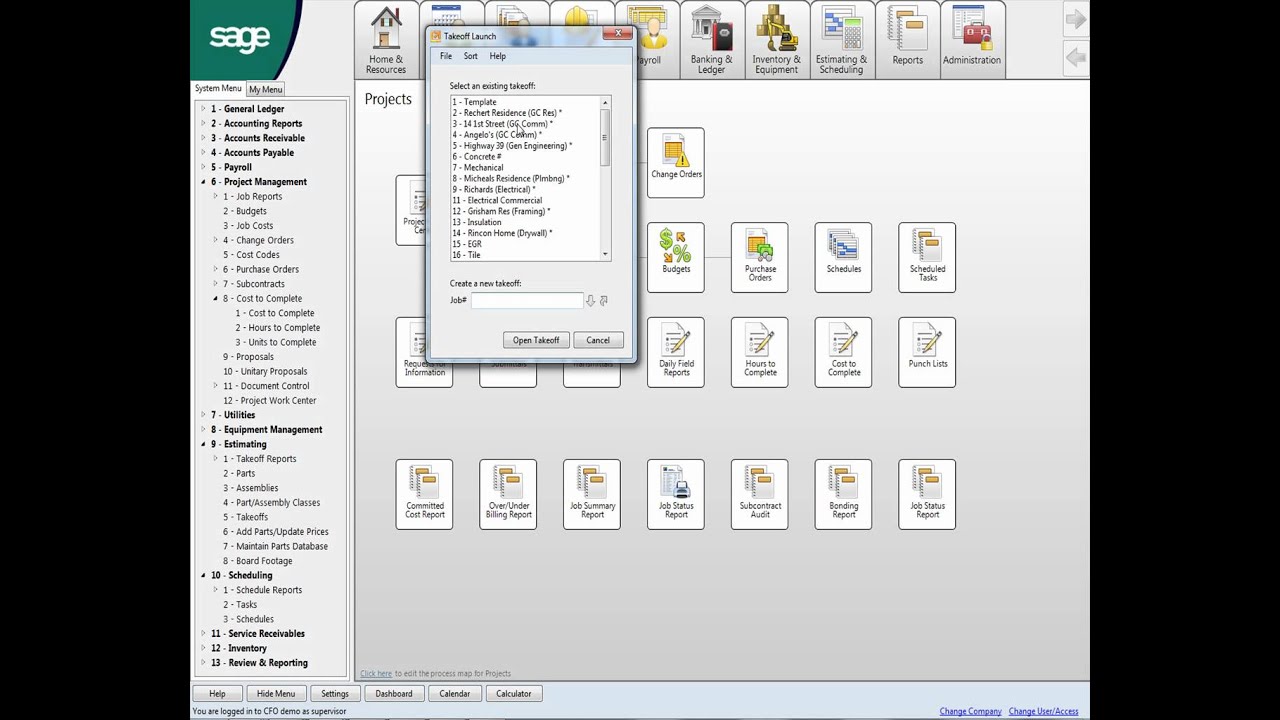The height and width of the screenshot is (720, 1280).
Task: Open Estimating & Scheduling toolbar icon
Action: click(x=841, y=40)
